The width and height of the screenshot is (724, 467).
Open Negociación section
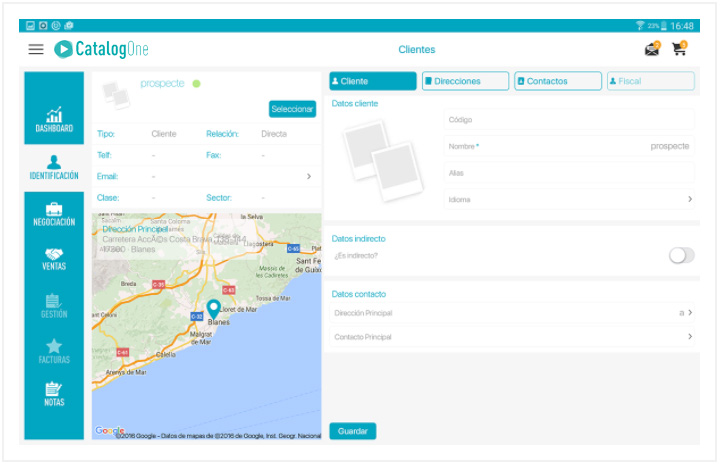[54, 214]
